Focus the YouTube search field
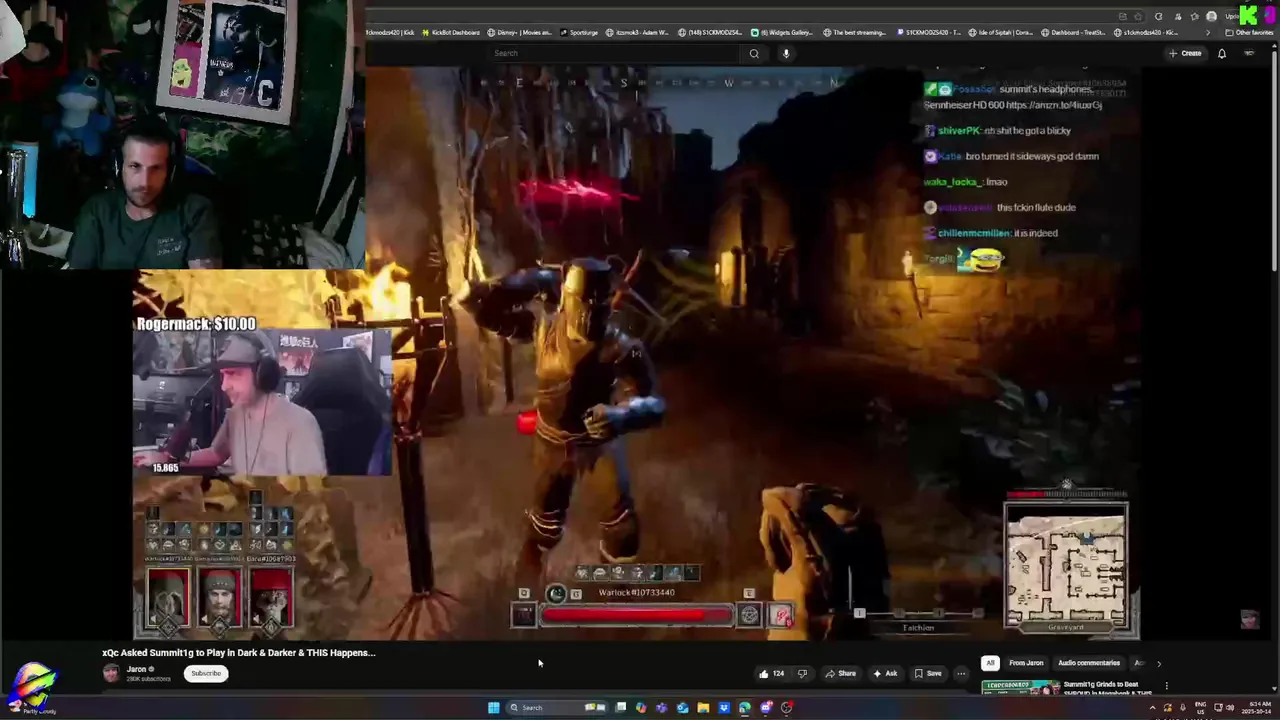The width and height of the screenshot is (1280, 720). pos(615,53)
